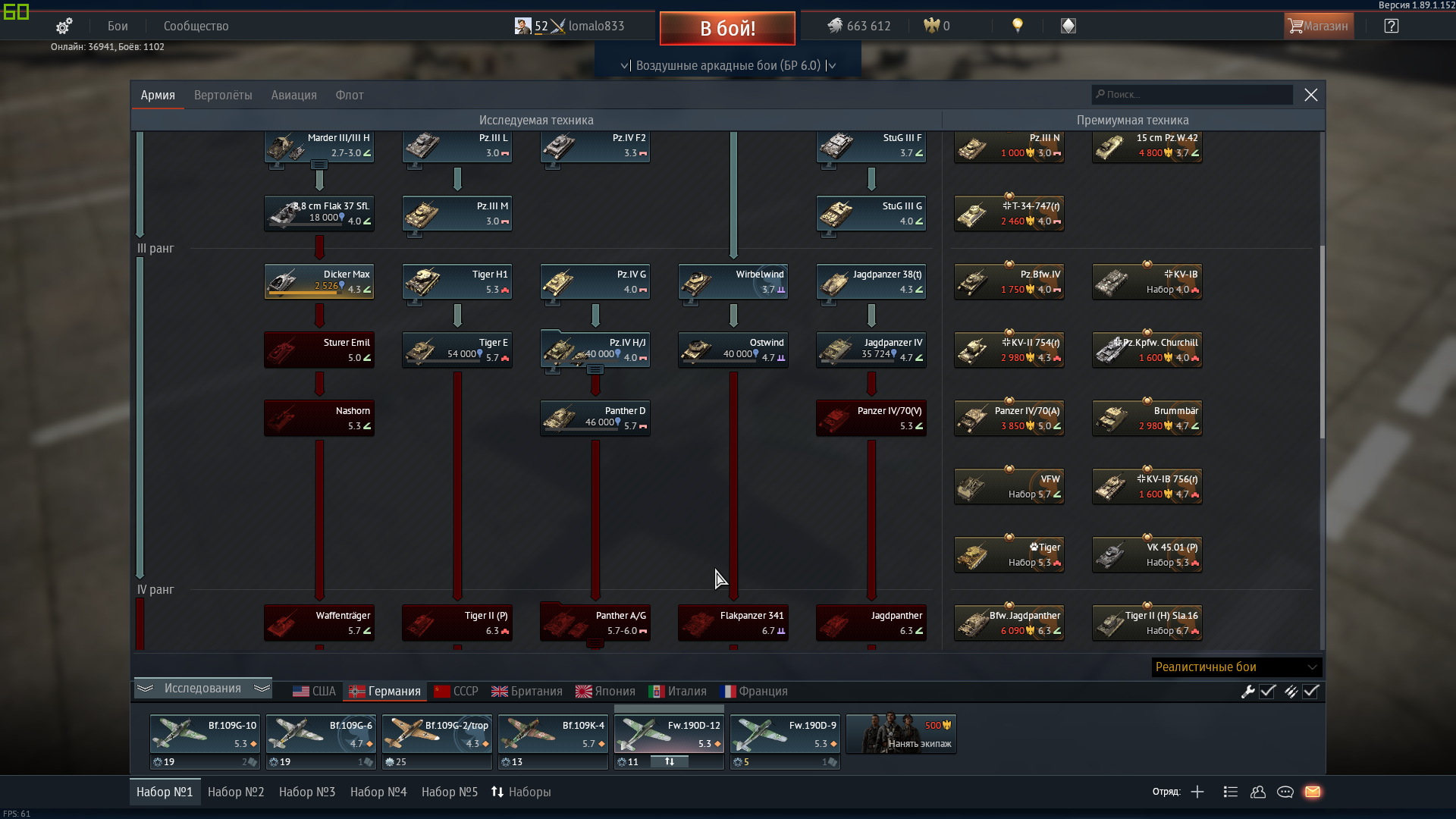Click the ammo auto-refill icon
The width and height of the screenshot is (1456, 819).
(x=1291, y=692)
